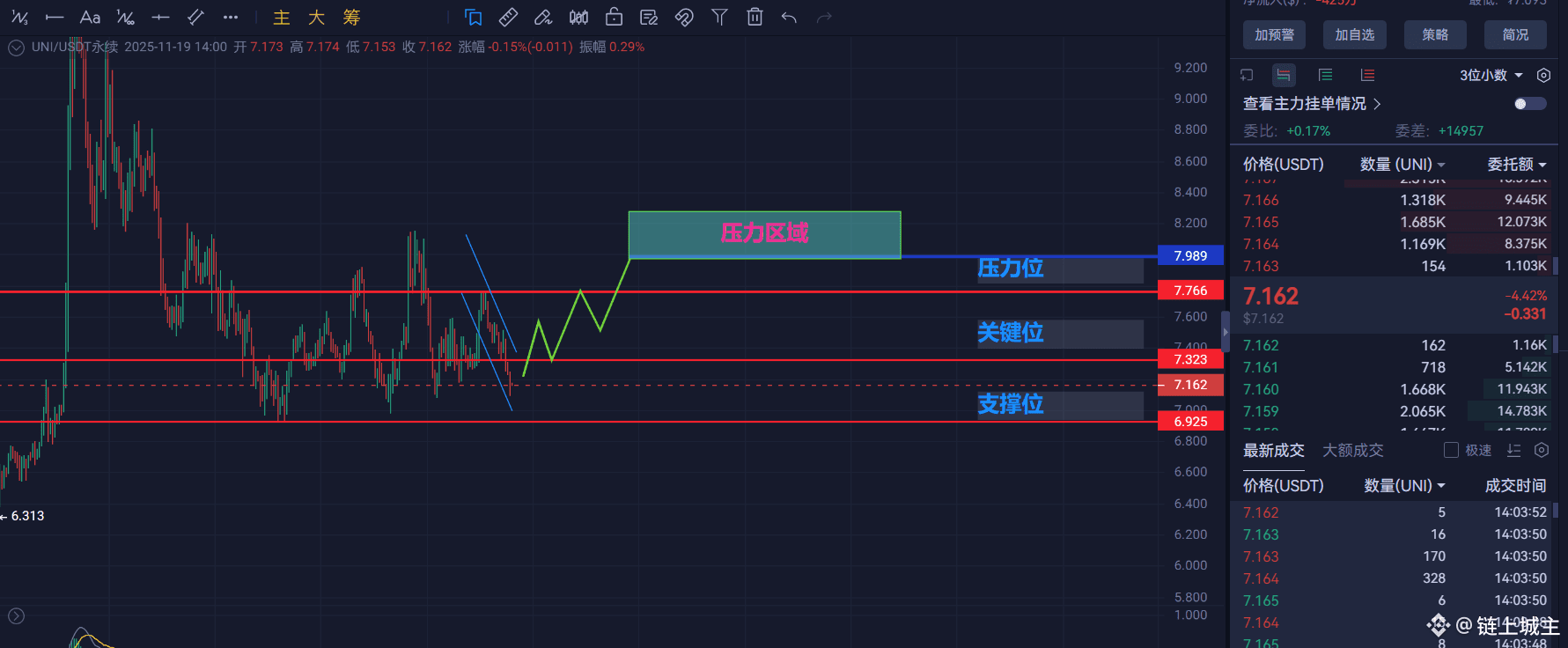Collapse the UNI/USDT chart info chevron
Image resolution: width=1568 pixels, height=648 pixels.
(16, 48)
